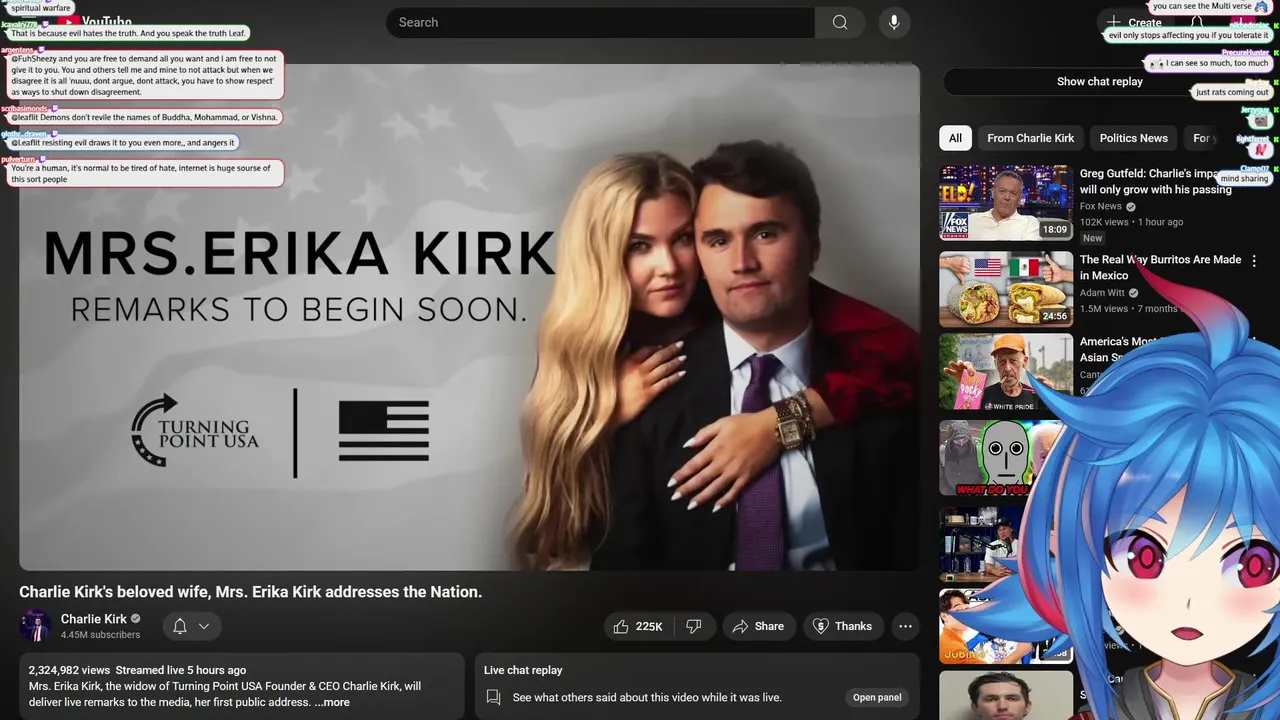Open notification bell dropdown for channel

[x=191, y=626]
